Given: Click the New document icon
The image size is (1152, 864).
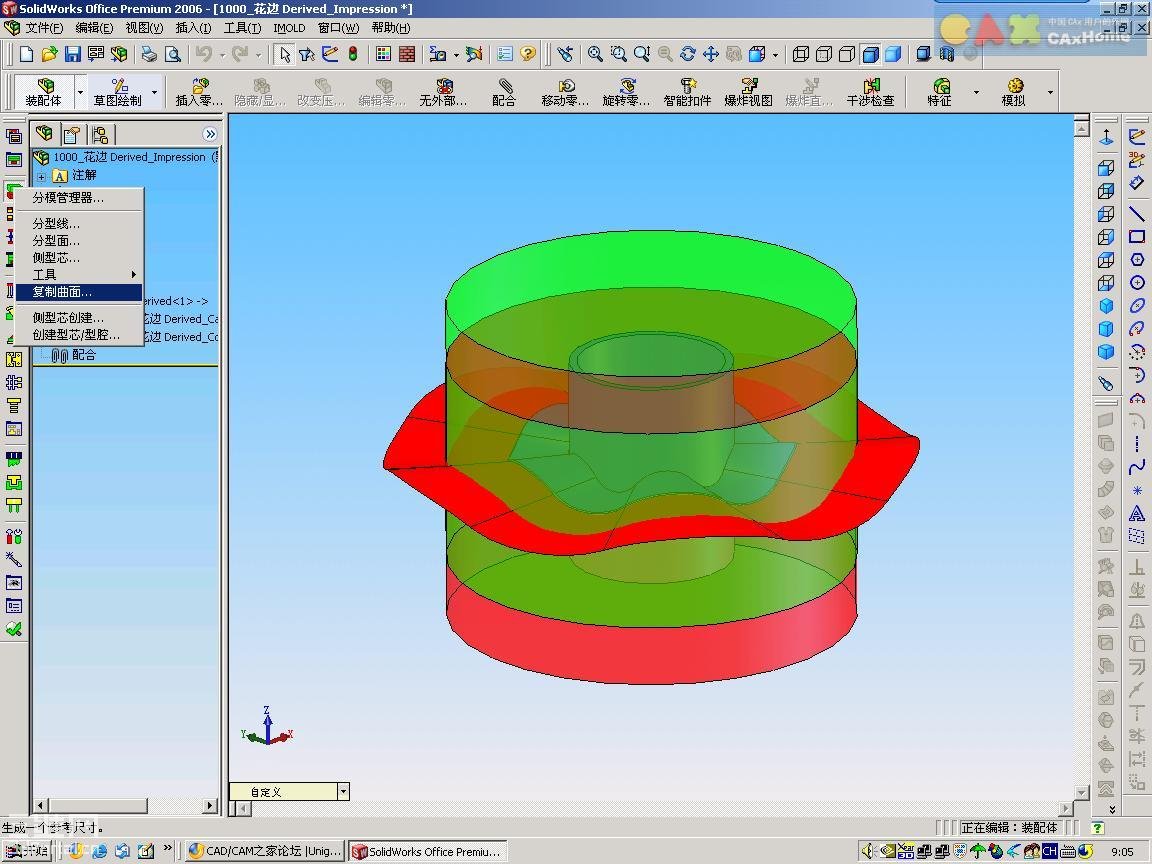Looking at the screenshot, I should pos(26,54).
